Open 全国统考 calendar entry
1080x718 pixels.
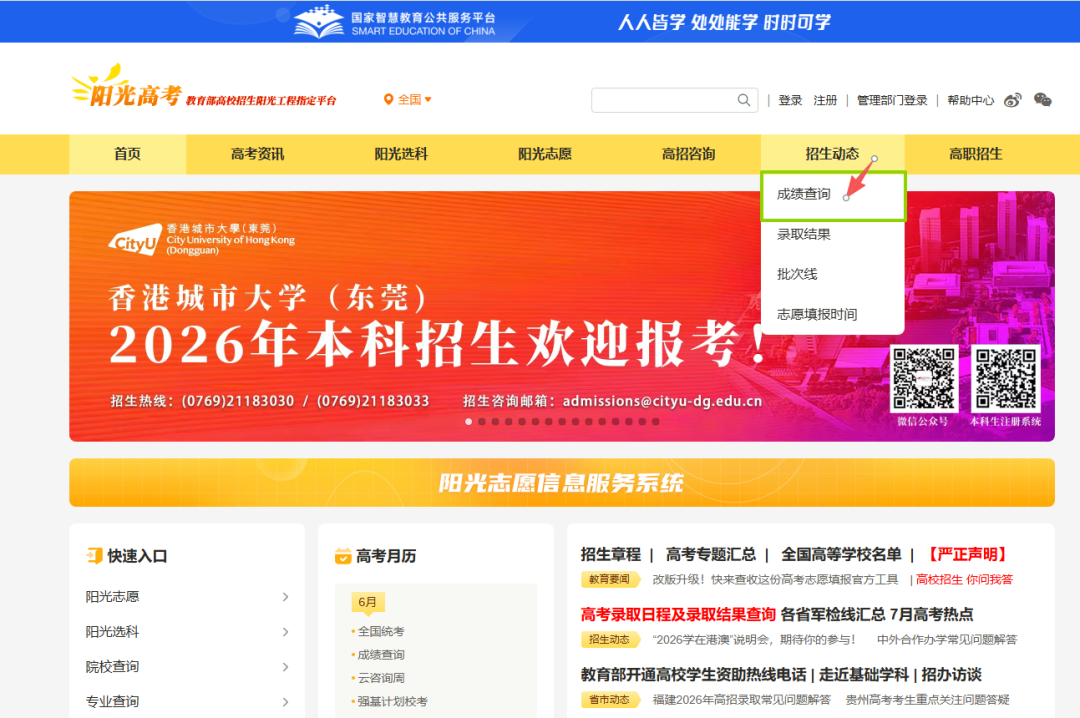381,631
